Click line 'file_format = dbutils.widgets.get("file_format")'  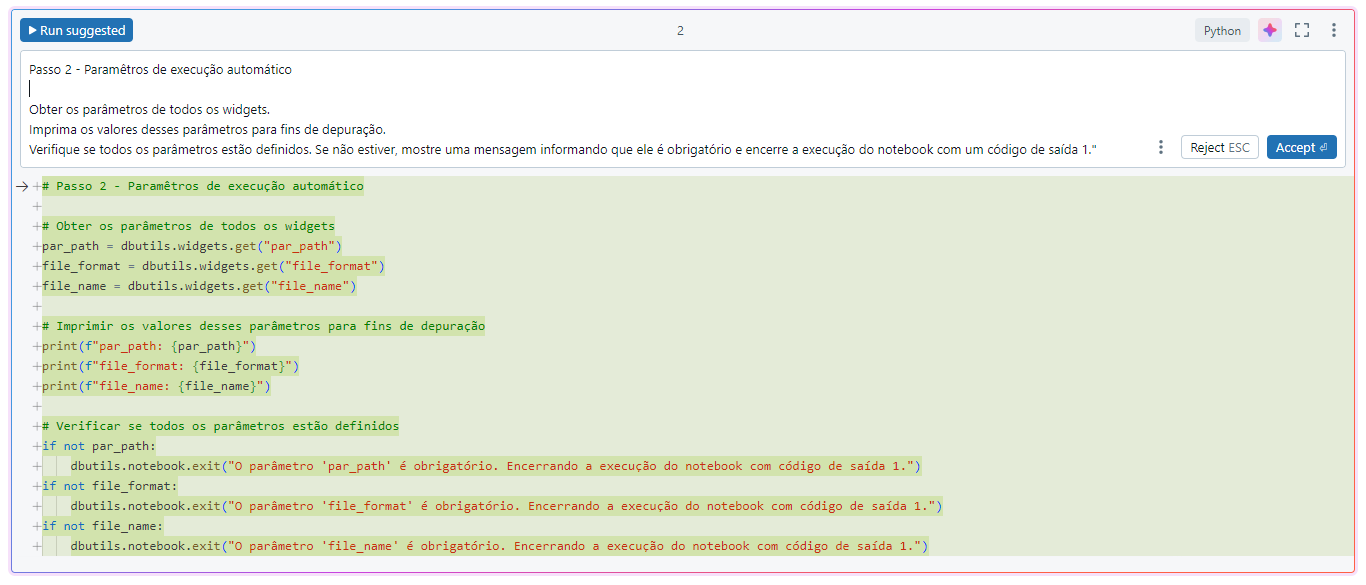(213, 266)
